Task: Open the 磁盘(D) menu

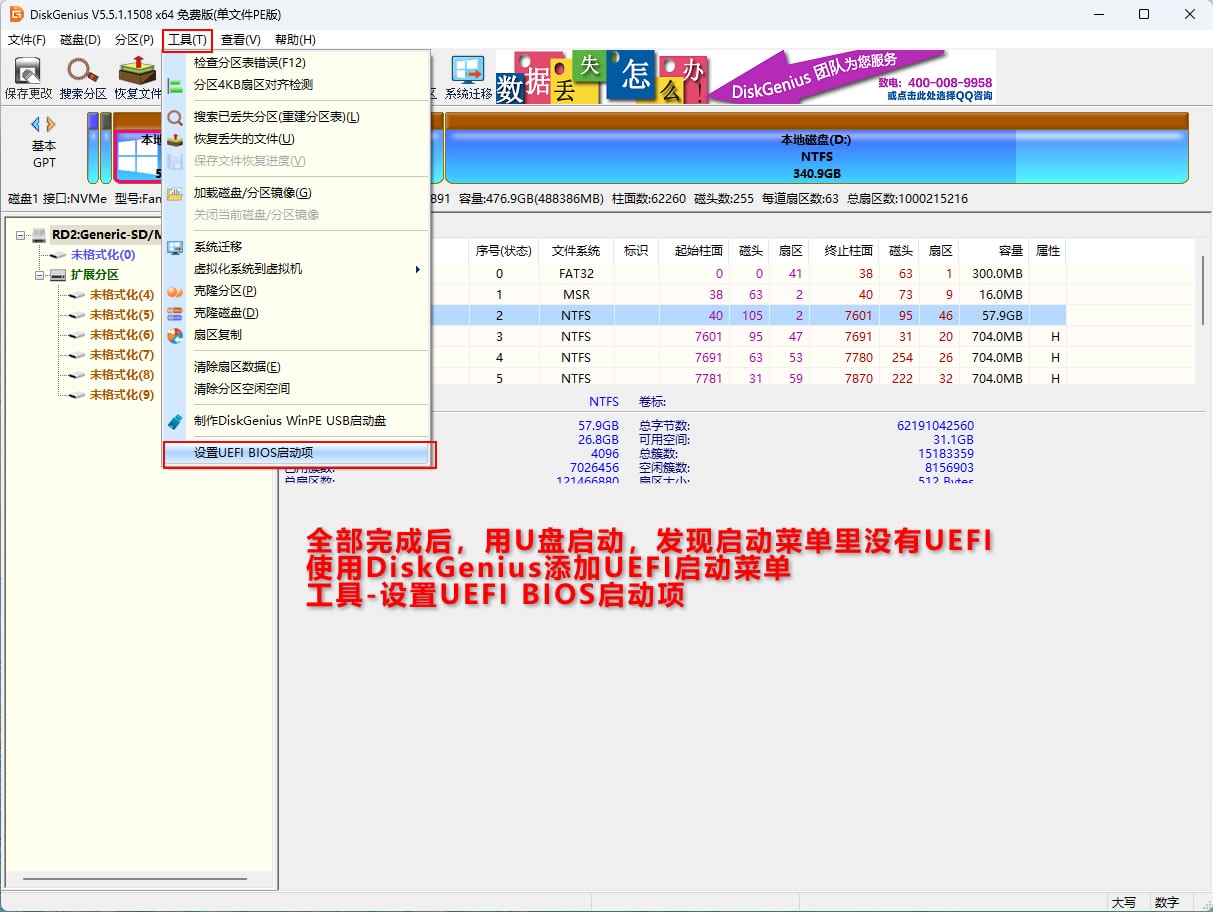Action: click(x=80, y=40)
